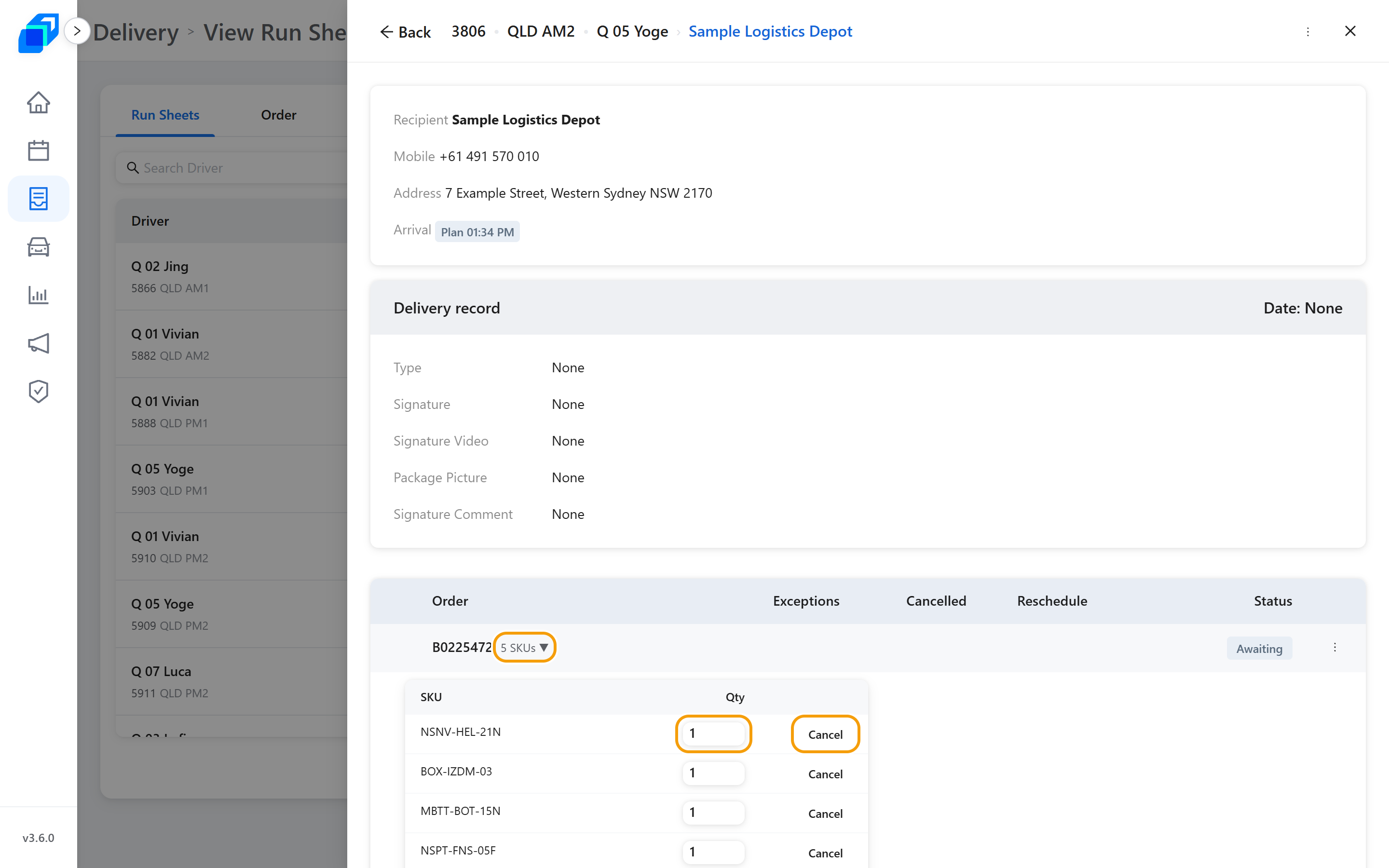Cancel SKU MBTT-BOT-15N
Screen dimensions: 1389x868
click(x=825, y=814)
